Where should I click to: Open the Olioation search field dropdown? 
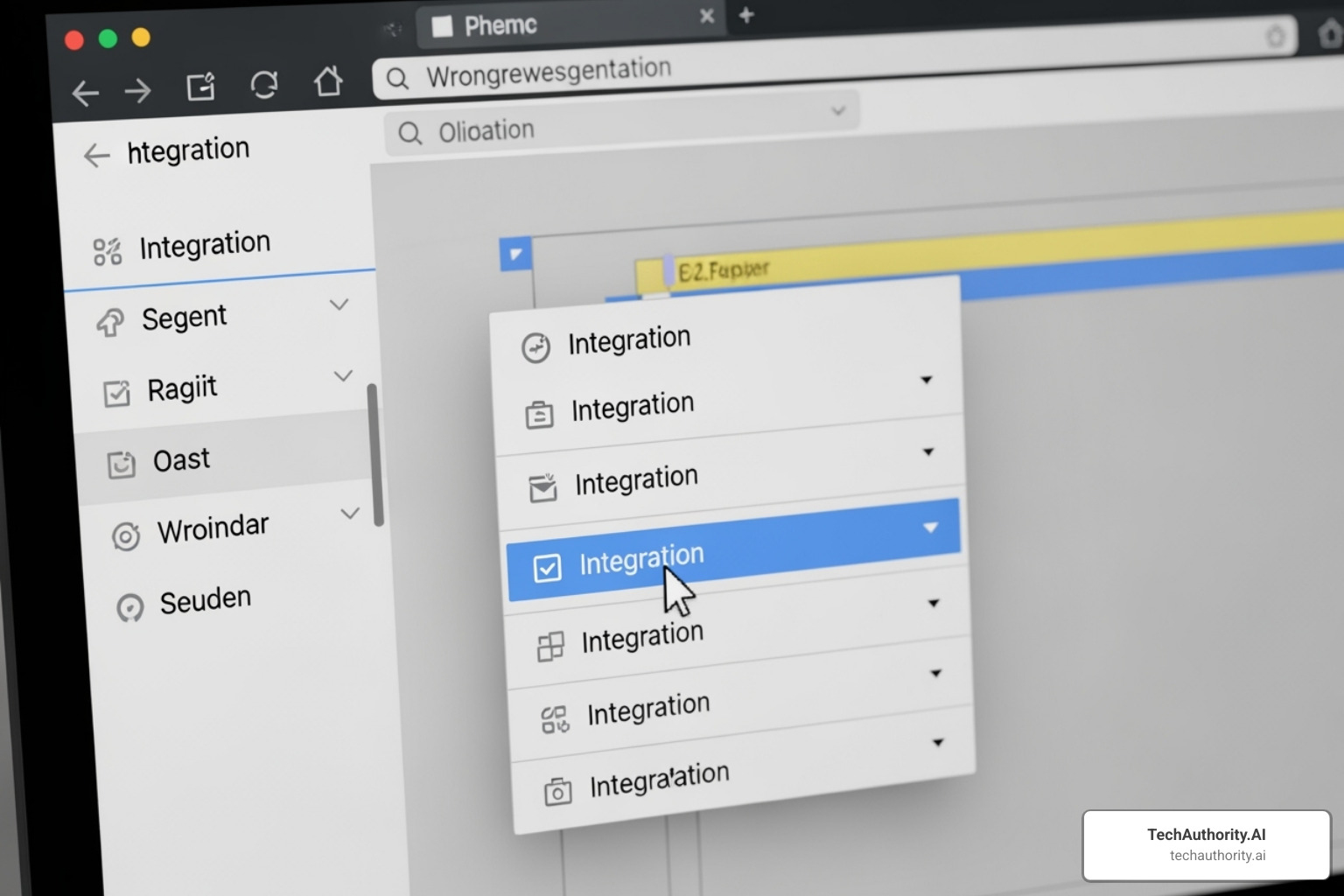click(x=838, y=110)
